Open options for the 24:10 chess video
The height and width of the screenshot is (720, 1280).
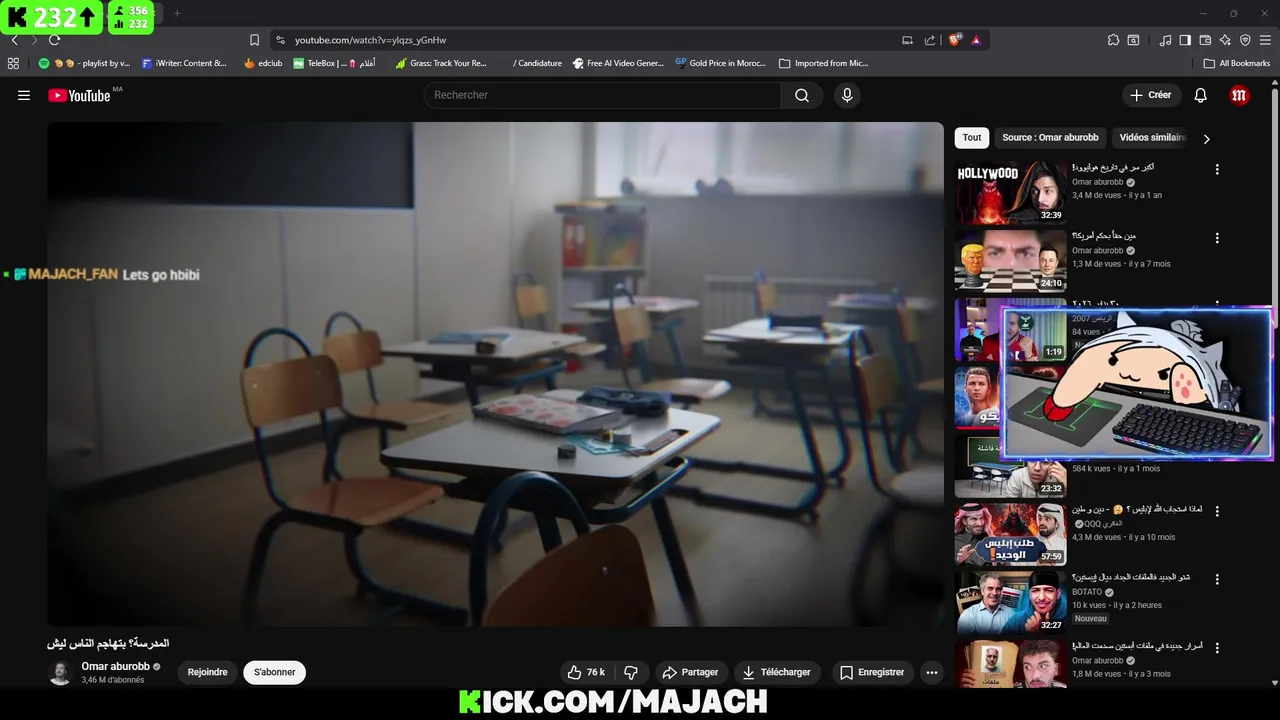tap(1217, 238)
